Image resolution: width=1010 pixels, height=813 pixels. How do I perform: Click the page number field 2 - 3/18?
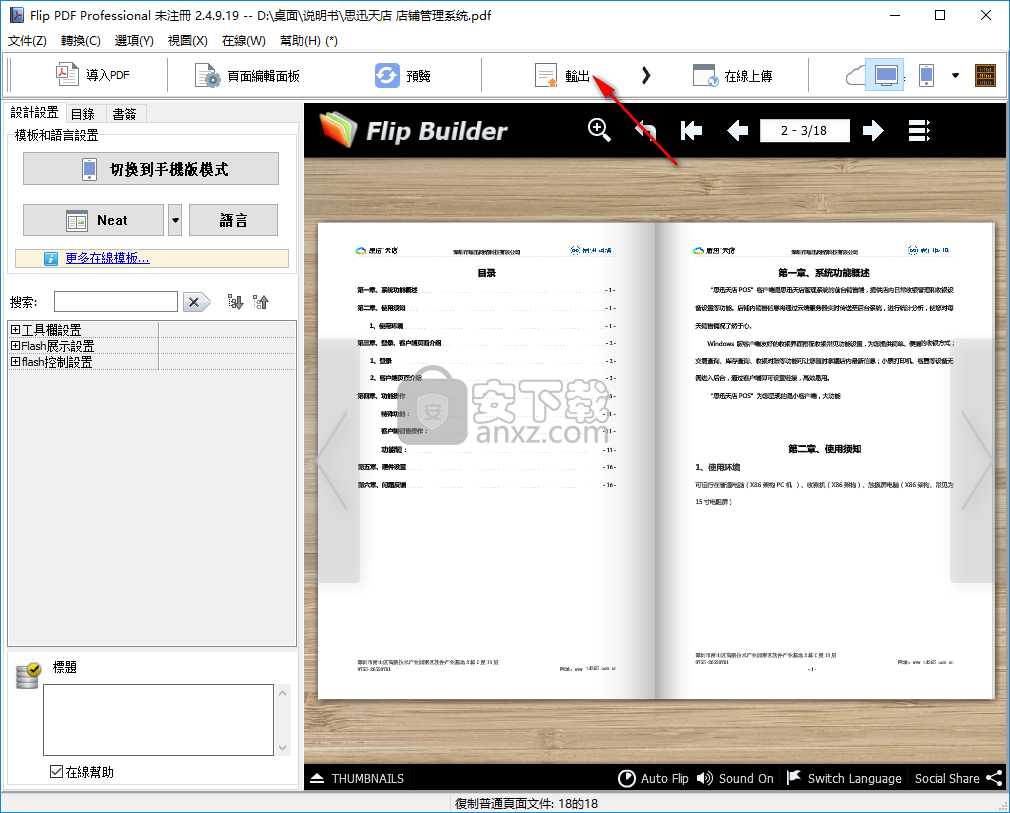pyautogui.click(x=805, y=131)
